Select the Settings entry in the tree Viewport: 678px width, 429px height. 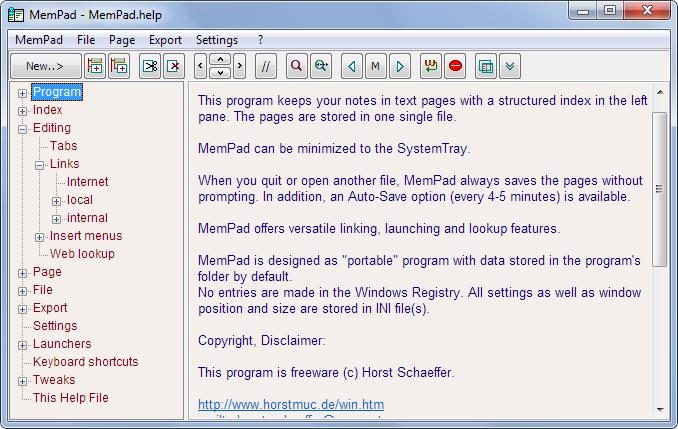(x=55, y=326)
